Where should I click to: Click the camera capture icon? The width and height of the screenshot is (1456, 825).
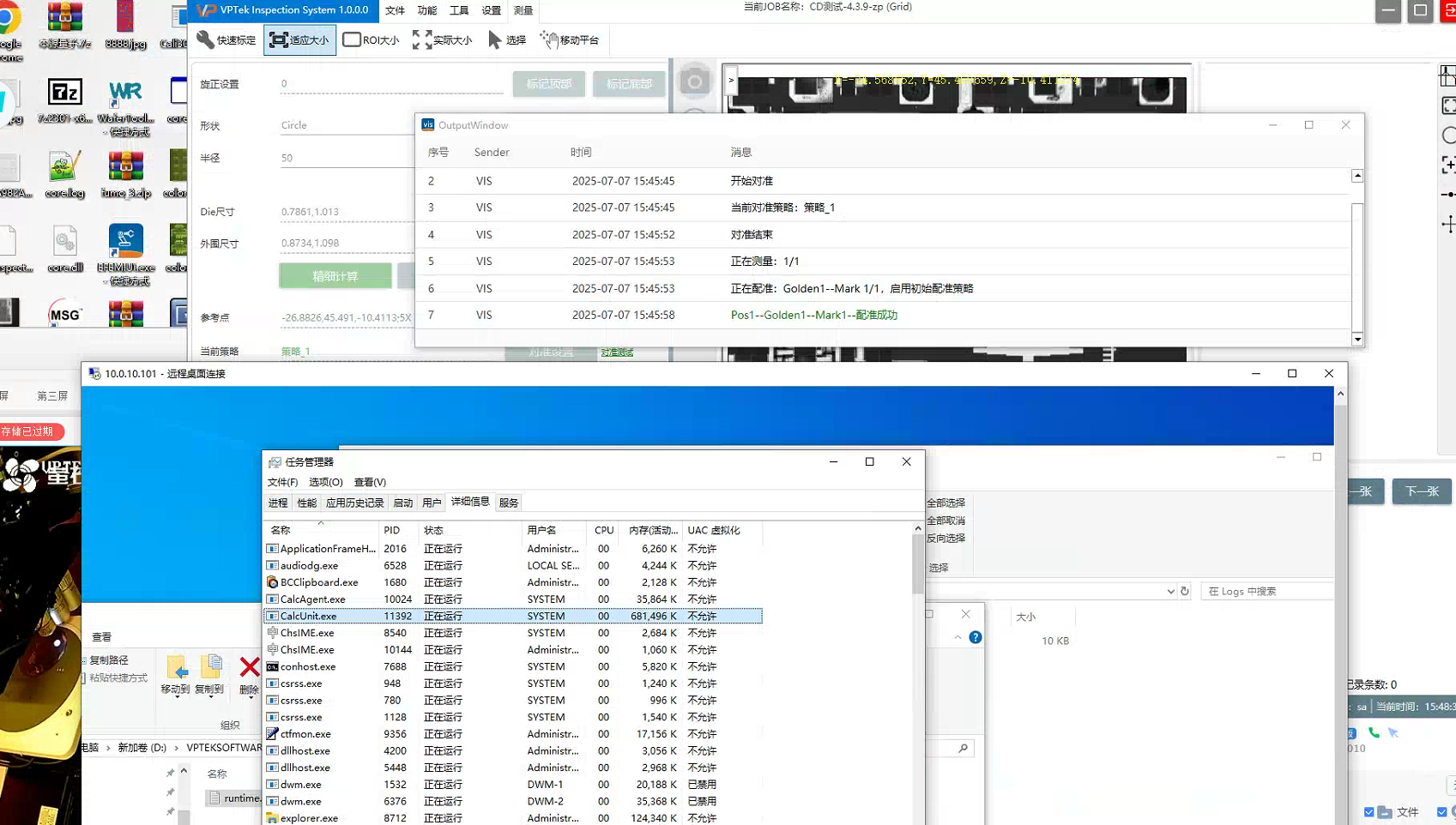tap(694, 81)
